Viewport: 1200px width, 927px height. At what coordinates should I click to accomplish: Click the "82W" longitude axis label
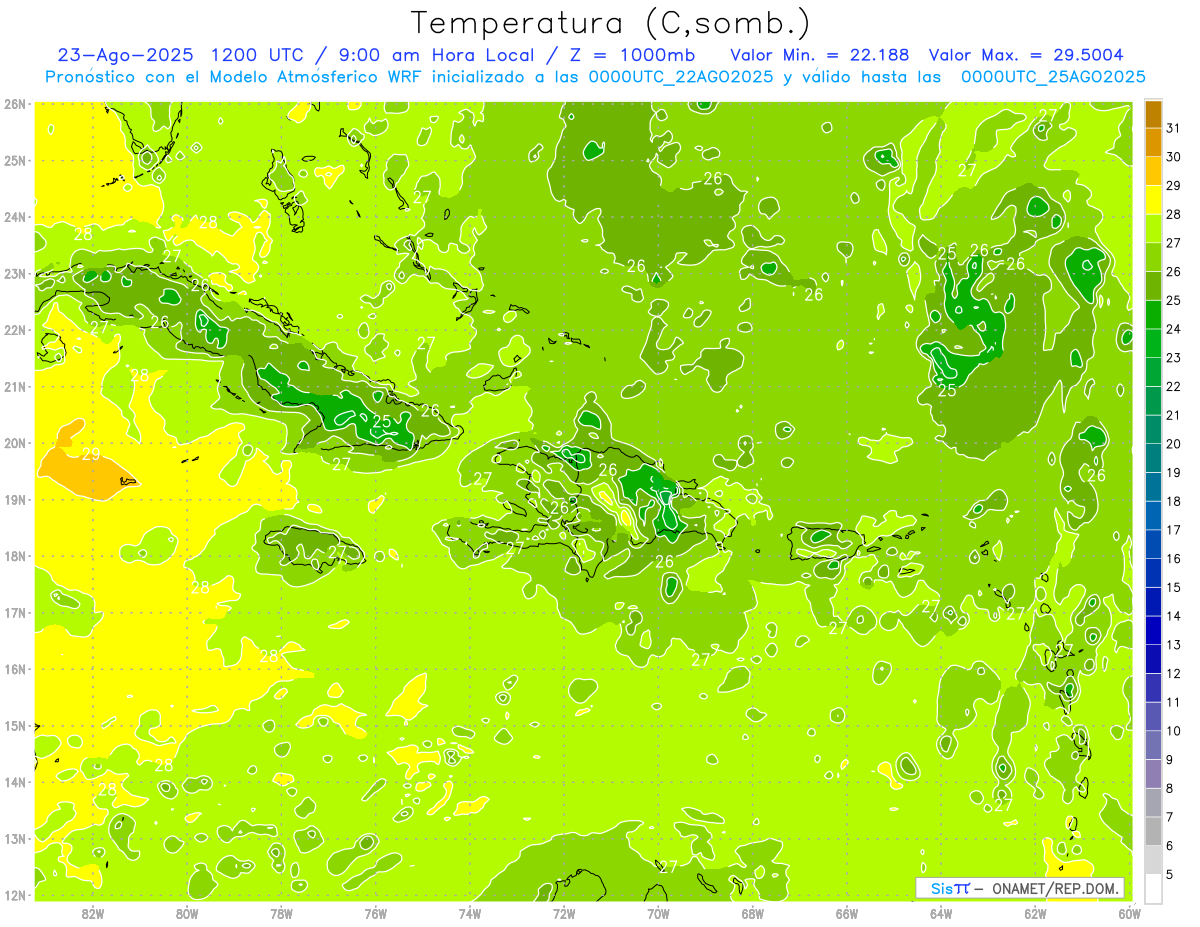pos(93,912)
